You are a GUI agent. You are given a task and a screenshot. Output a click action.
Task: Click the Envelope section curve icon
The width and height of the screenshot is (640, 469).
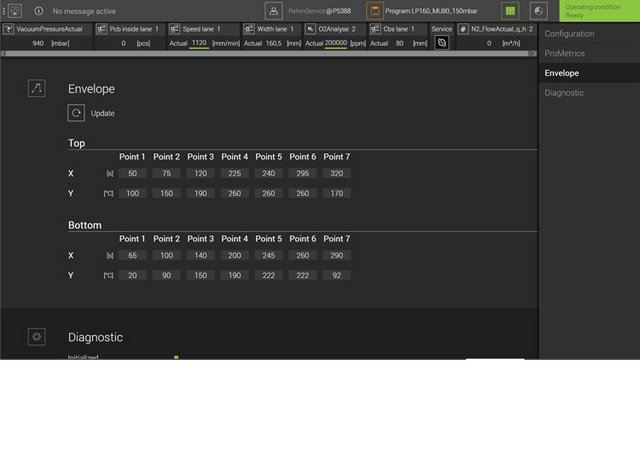click(37, 89)
